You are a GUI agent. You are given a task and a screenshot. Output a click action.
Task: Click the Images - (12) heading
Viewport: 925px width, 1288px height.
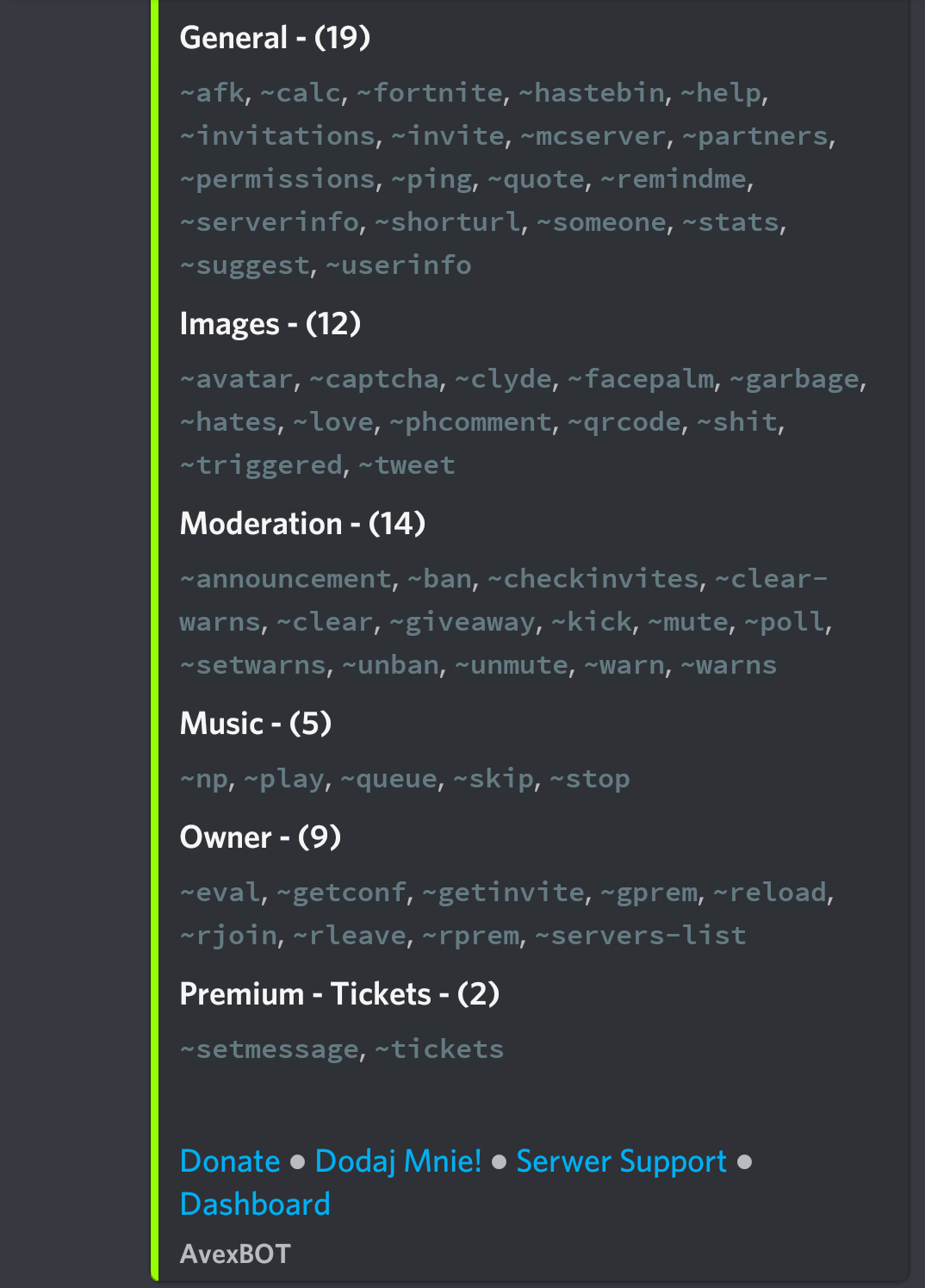tap(270, 324)
